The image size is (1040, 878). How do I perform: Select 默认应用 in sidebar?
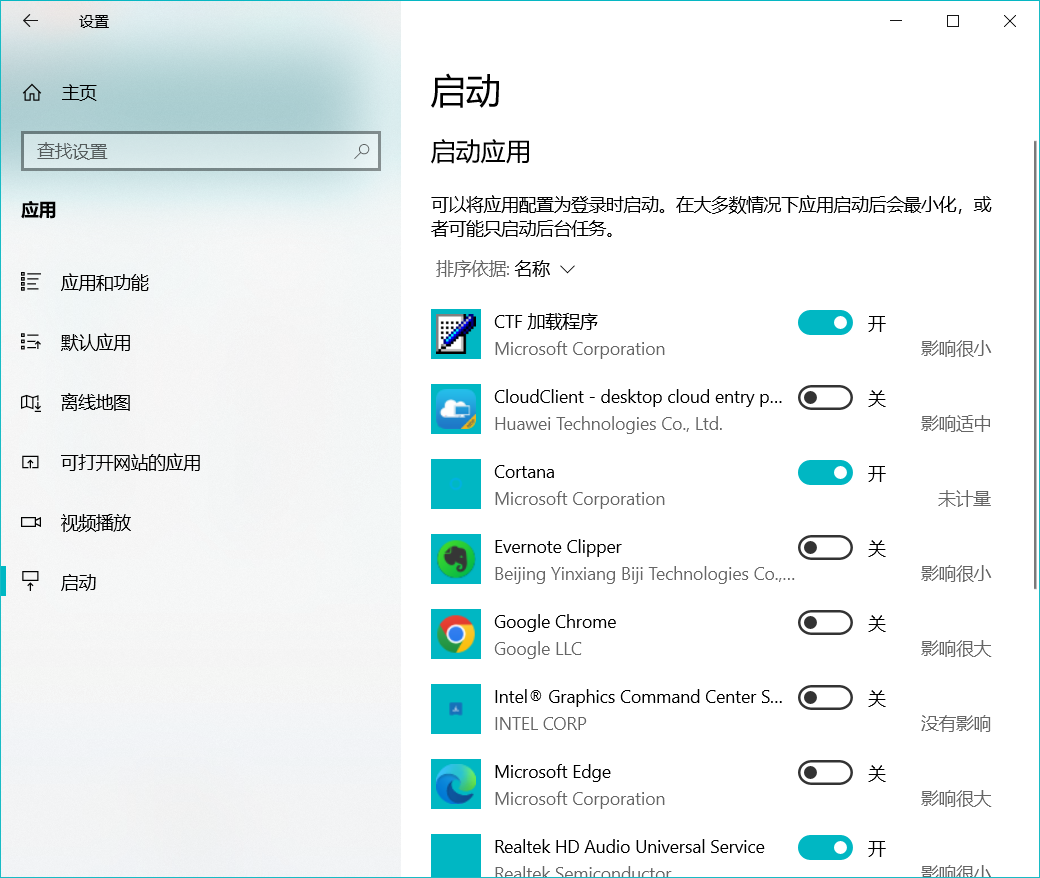(200, 342)
